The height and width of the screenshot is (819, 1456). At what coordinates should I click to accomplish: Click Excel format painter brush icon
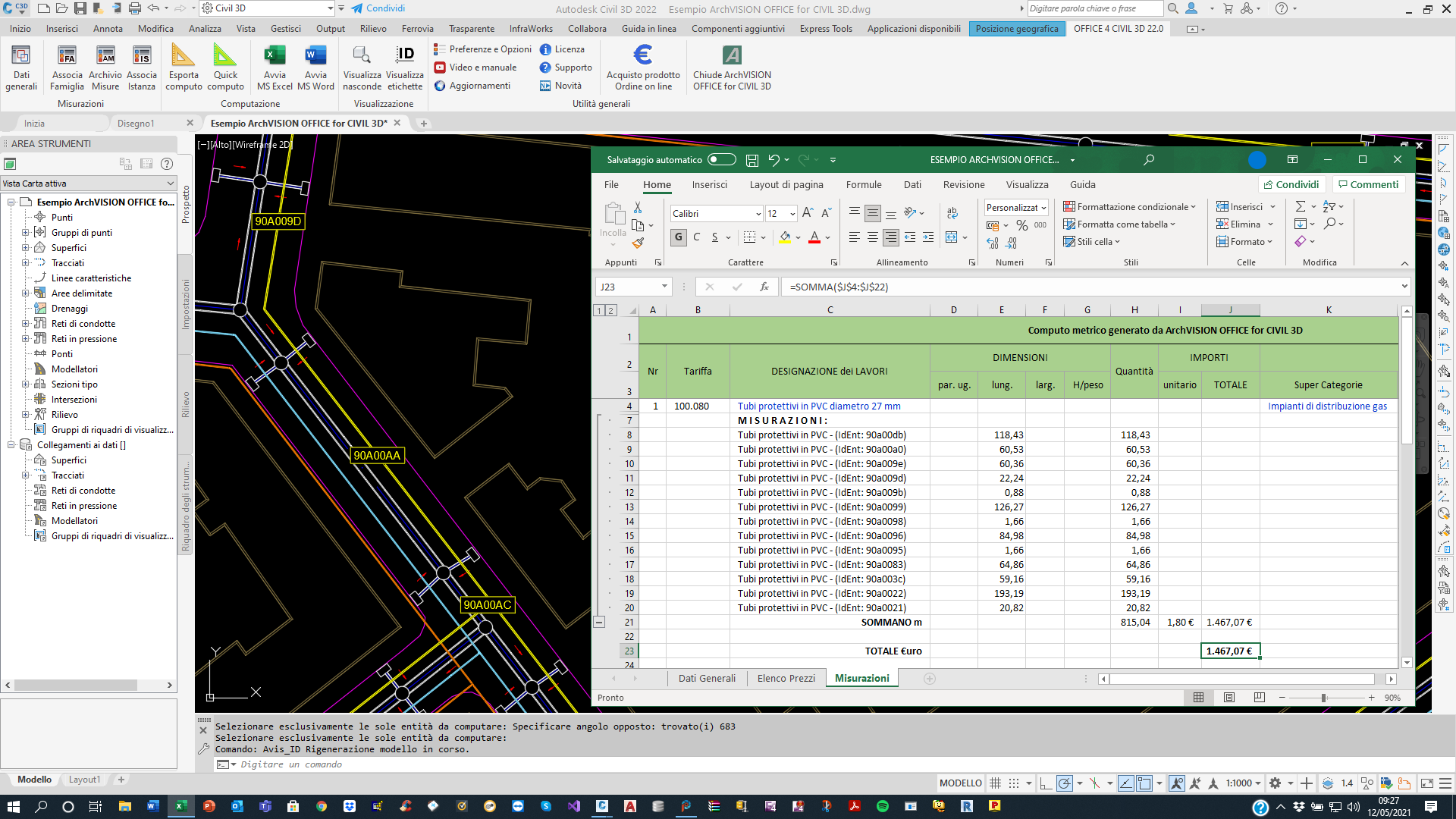[x=638, y=243]
